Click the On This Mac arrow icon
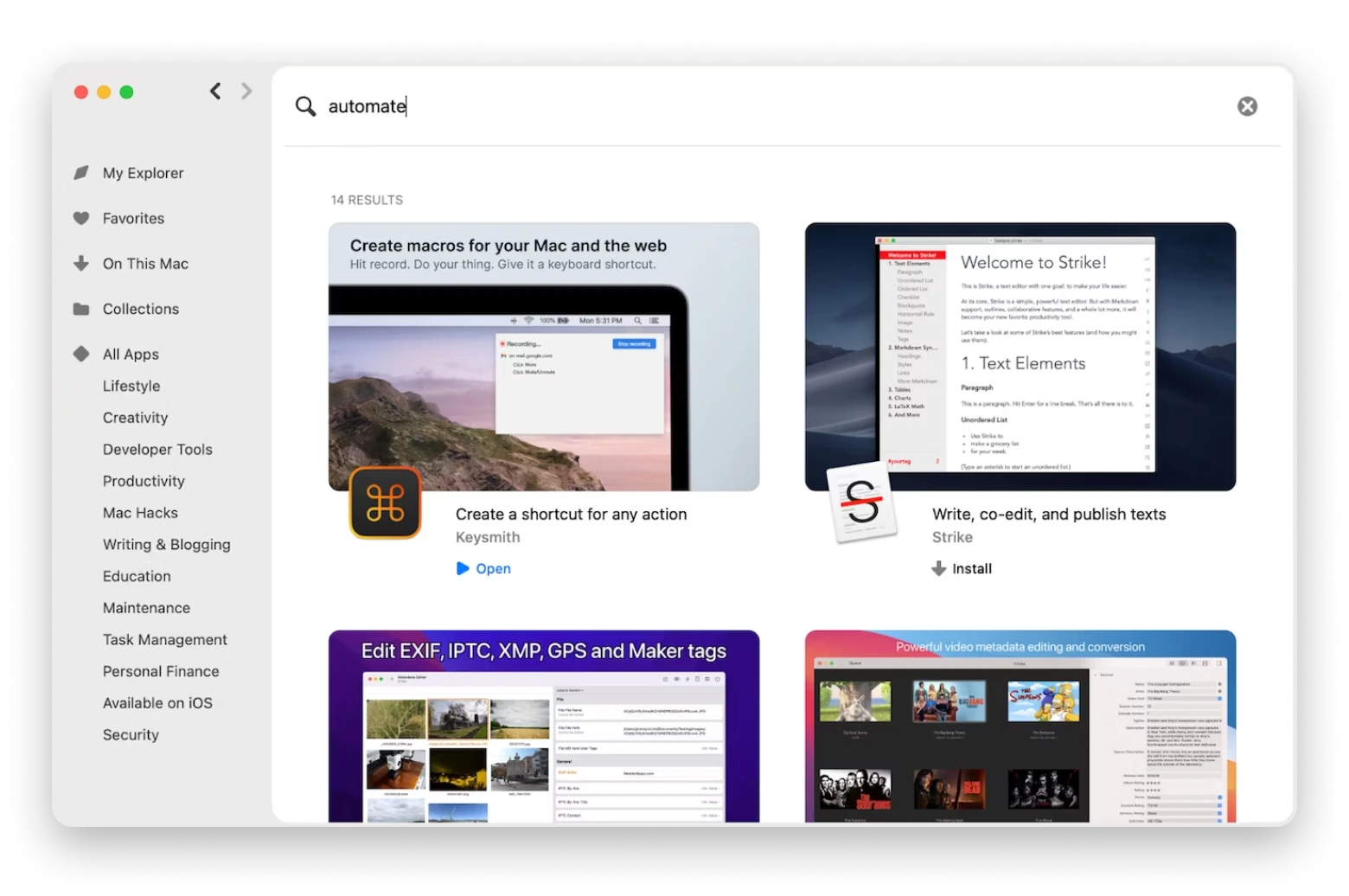 (x=81, y=263)
